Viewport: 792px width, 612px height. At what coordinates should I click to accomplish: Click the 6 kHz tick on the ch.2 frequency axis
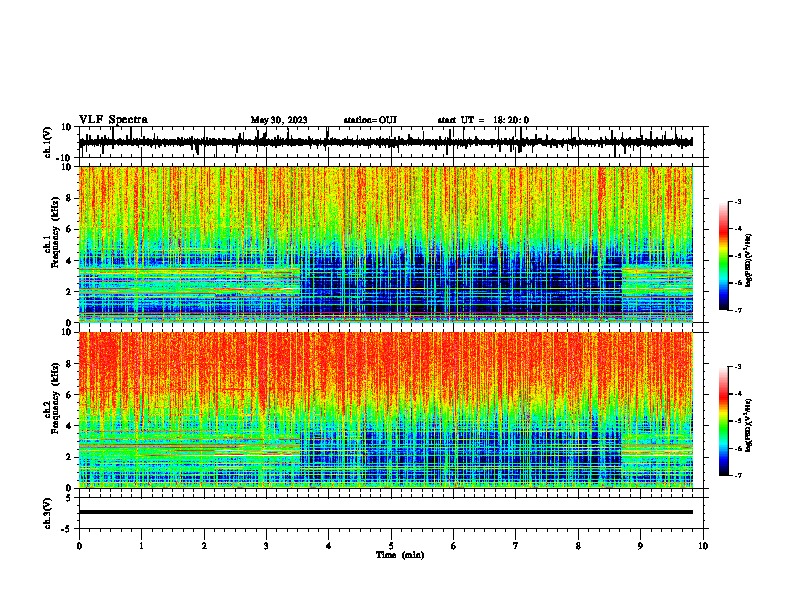tap(71, 395)
